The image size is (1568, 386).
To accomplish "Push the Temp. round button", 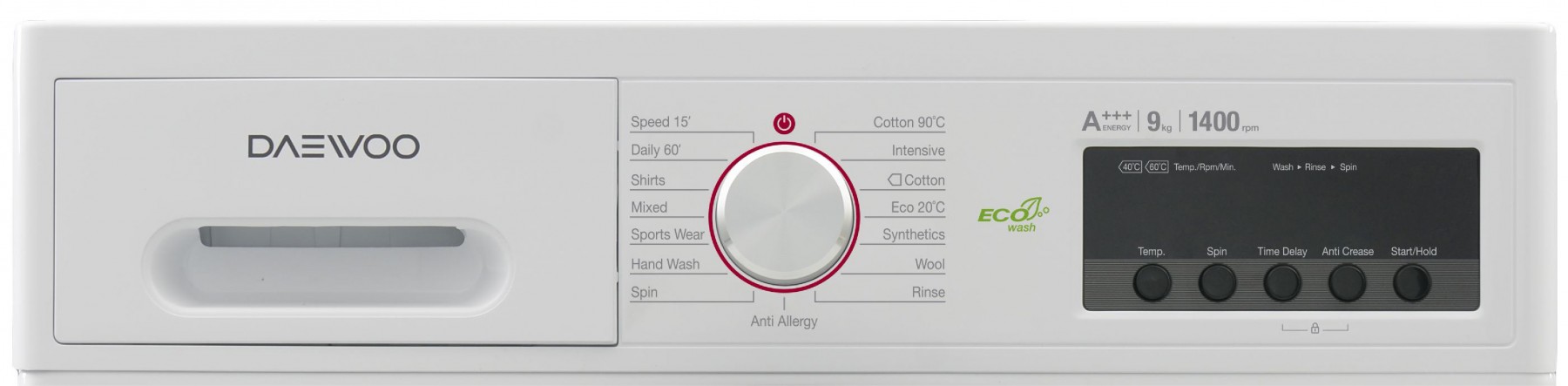I will pos(1152,282).
